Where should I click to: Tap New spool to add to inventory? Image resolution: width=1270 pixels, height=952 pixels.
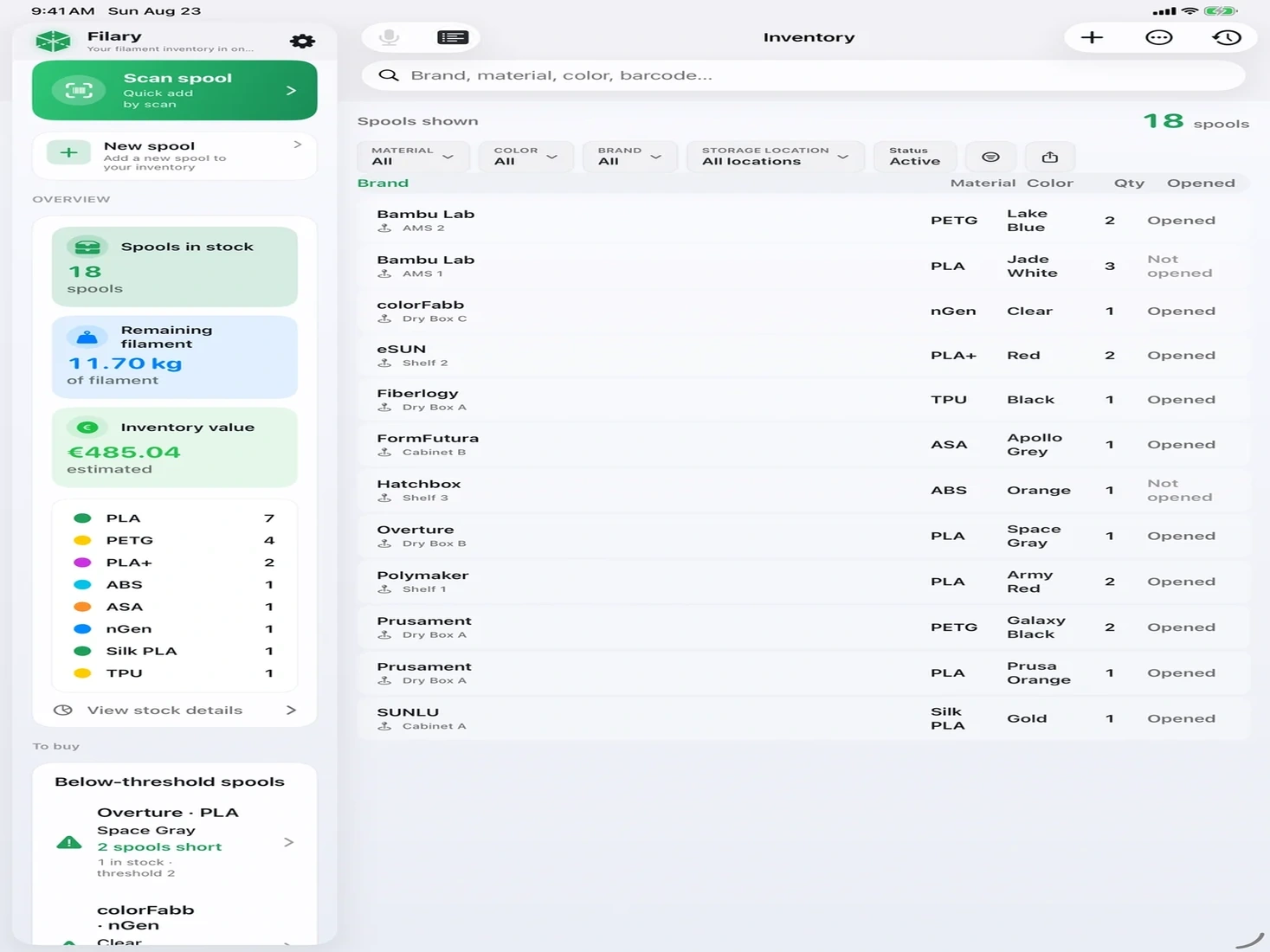[x=175, y=155]
